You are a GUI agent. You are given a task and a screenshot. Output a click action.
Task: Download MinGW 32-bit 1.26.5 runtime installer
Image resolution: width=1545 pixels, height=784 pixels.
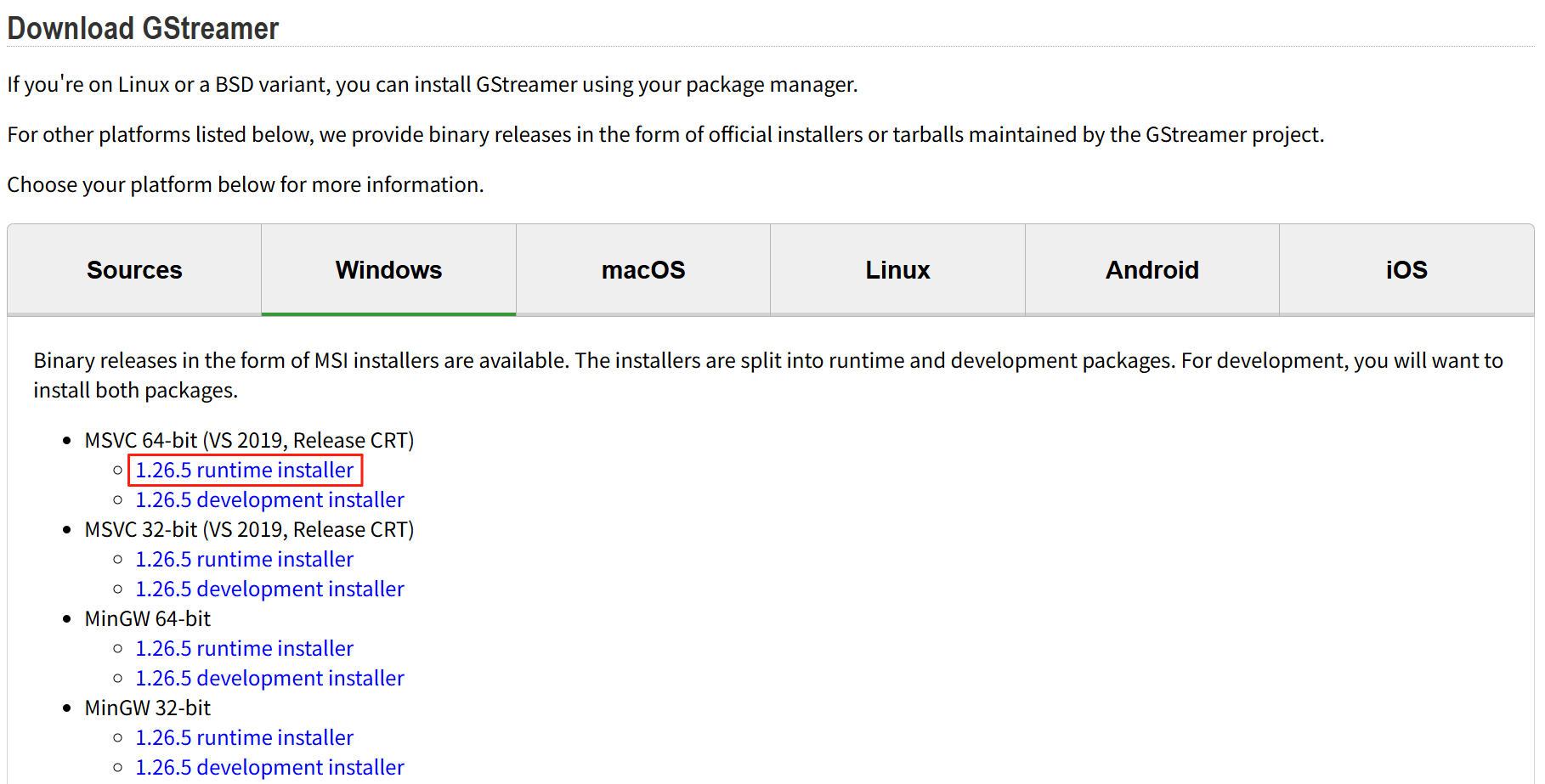[x=245, y=737]
